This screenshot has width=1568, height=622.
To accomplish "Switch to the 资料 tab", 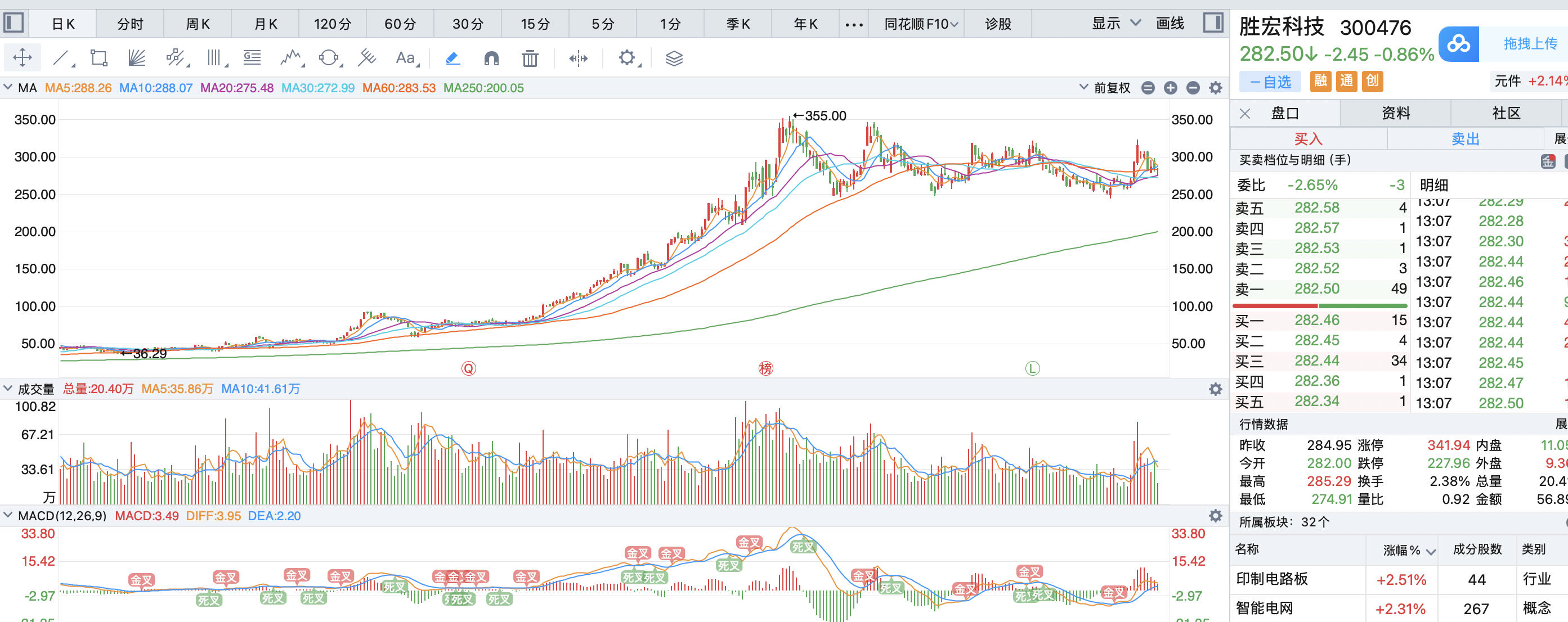I will click(x=1395, y=113).
